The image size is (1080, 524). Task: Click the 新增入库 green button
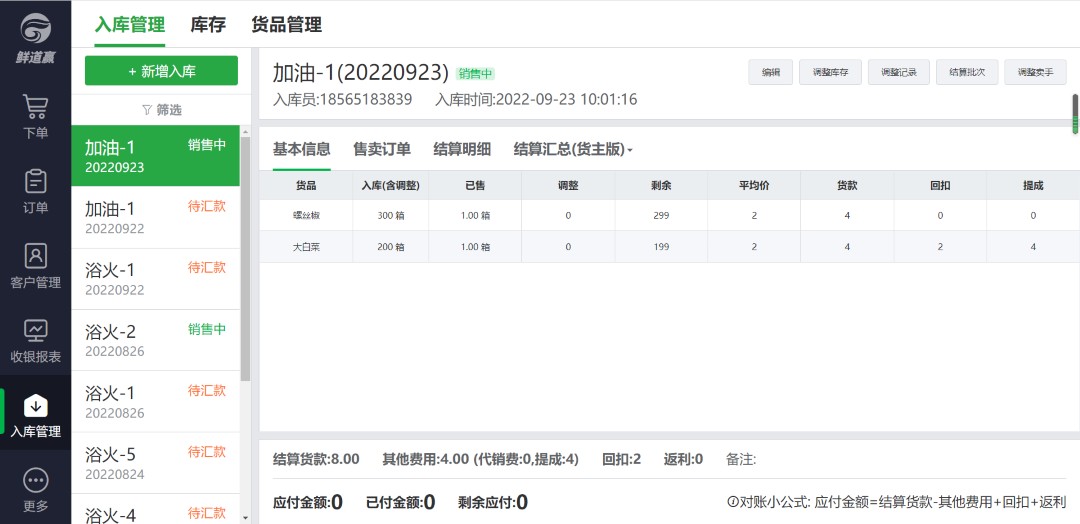click(161, 71)
